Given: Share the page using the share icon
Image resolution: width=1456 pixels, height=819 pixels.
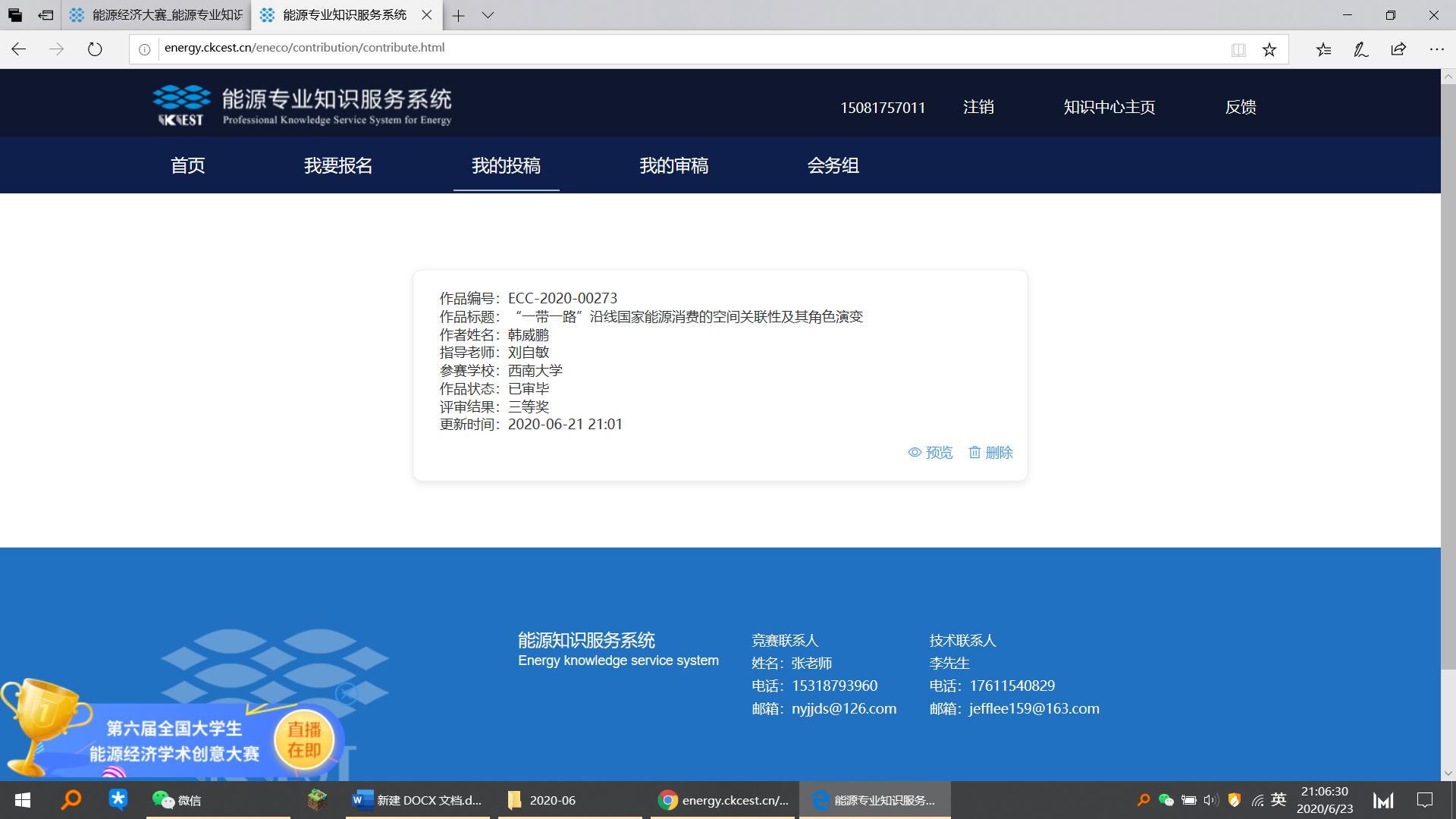Looking at the screenshot, I should 1398,49.
